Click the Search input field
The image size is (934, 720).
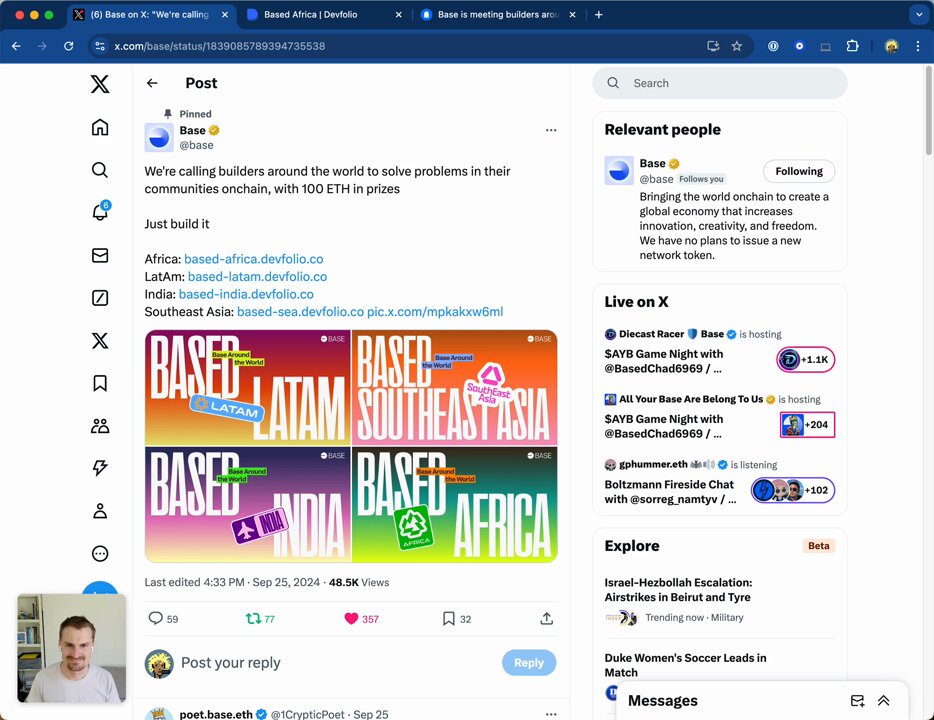pyautogui.click(x=720, y=83)
